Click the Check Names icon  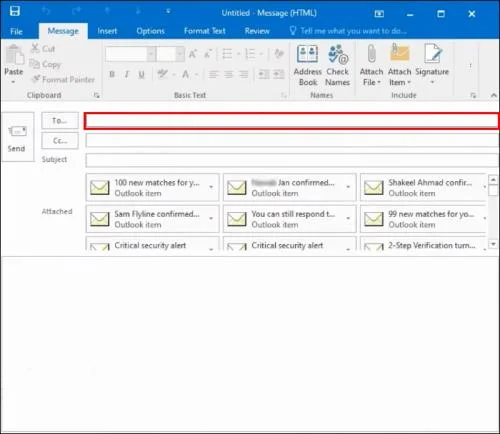(338, 54)
